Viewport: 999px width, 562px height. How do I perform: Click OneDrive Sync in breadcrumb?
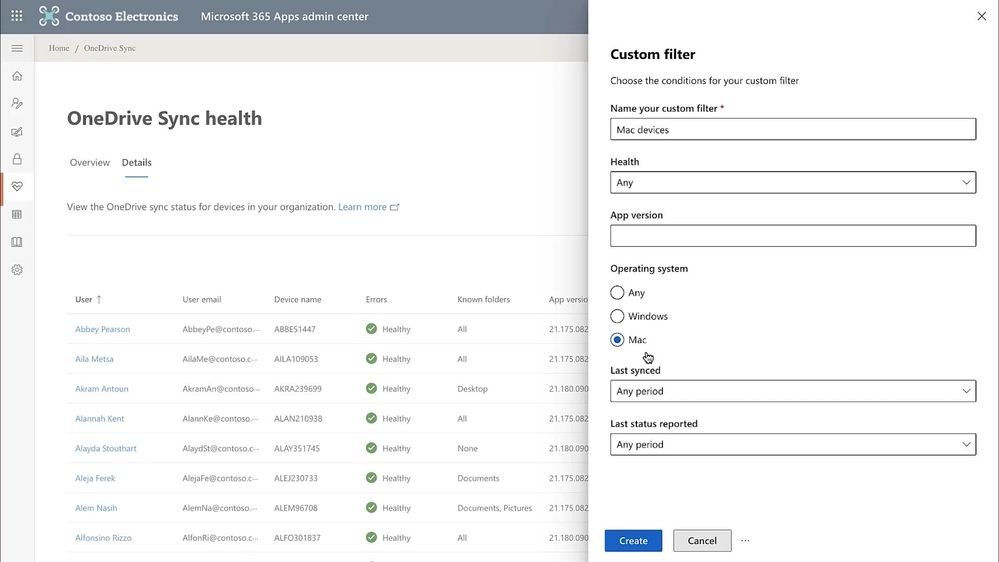point(110,48)
